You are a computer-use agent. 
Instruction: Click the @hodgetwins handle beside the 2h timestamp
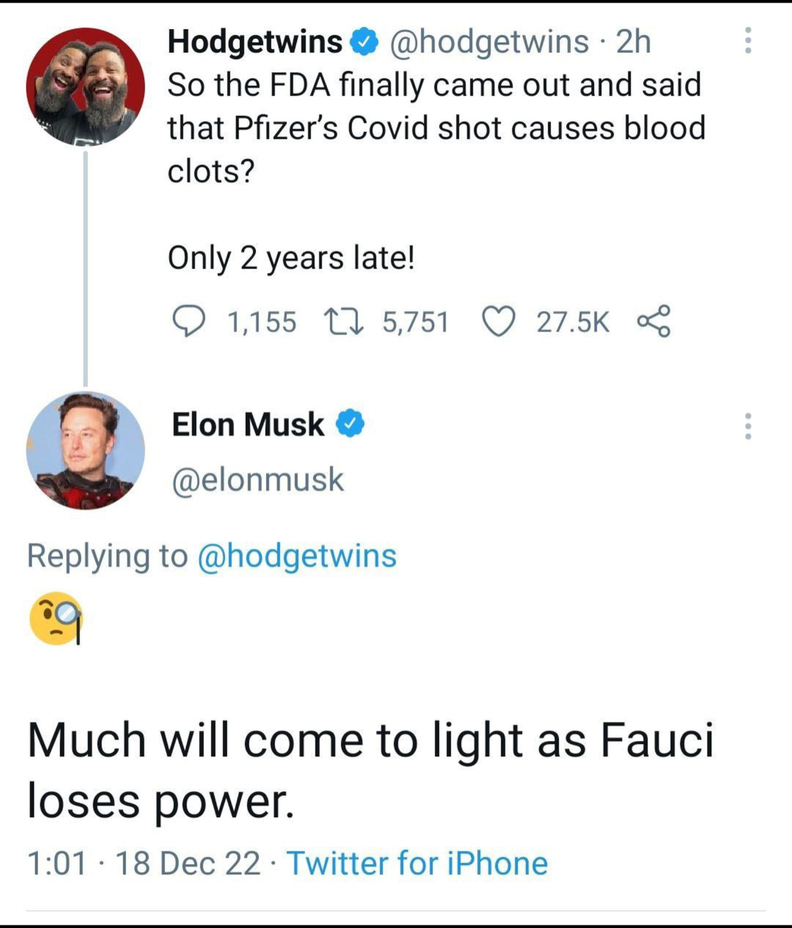[487, 41]
